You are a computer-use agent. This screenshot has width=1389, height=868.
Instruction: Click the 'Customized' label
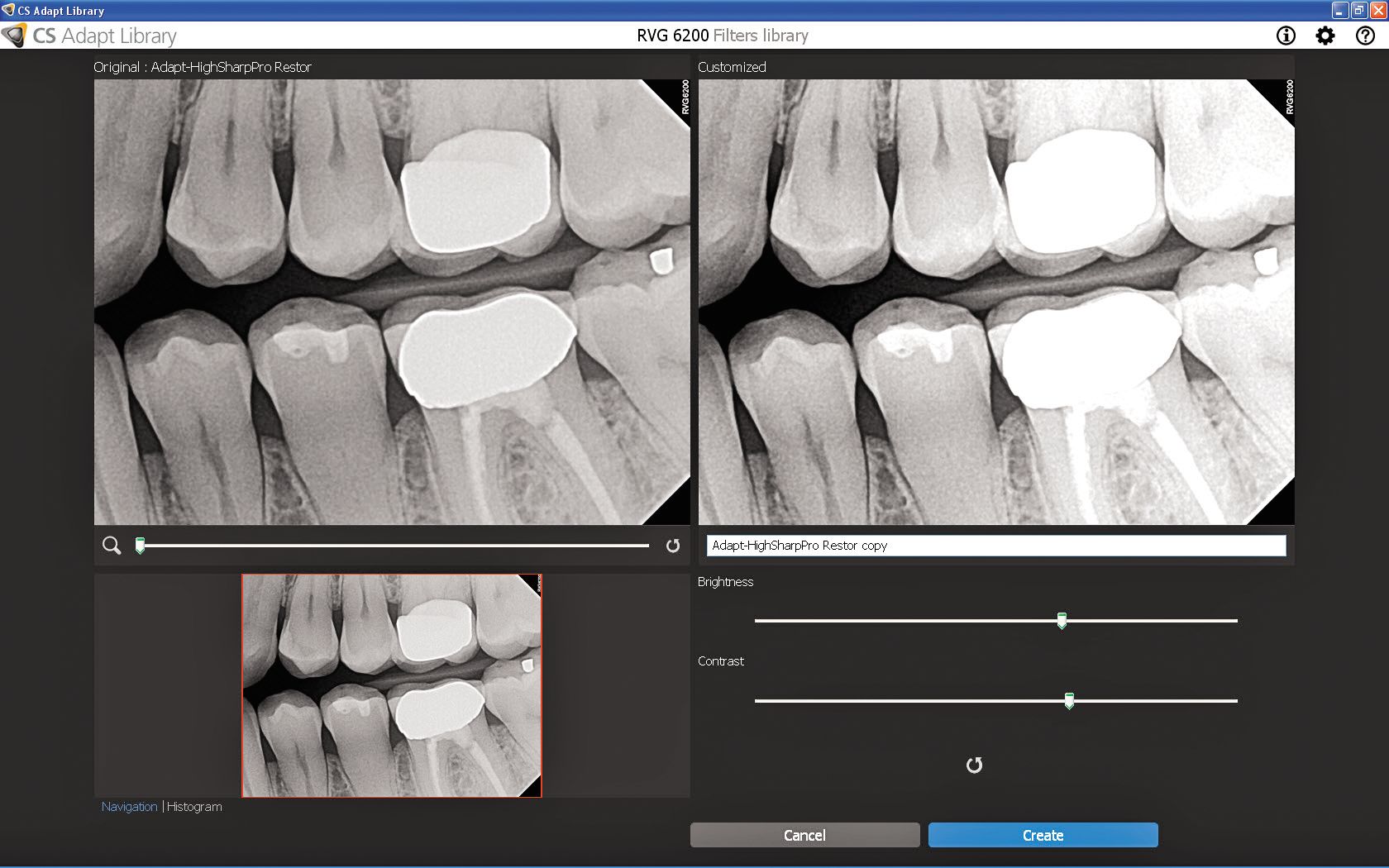732,67
